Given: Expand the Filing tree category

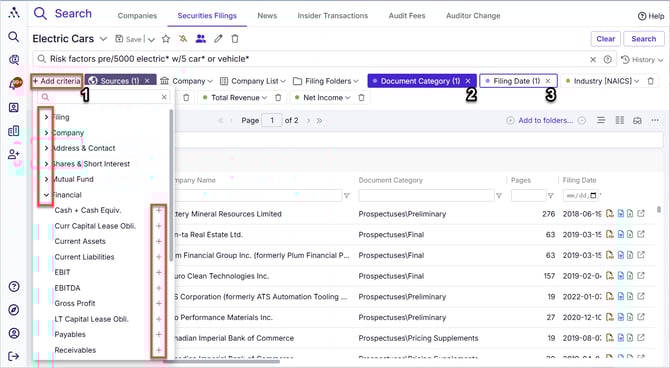Looking at the screenshot, I should pyautogui.click(x=46, y=117).
